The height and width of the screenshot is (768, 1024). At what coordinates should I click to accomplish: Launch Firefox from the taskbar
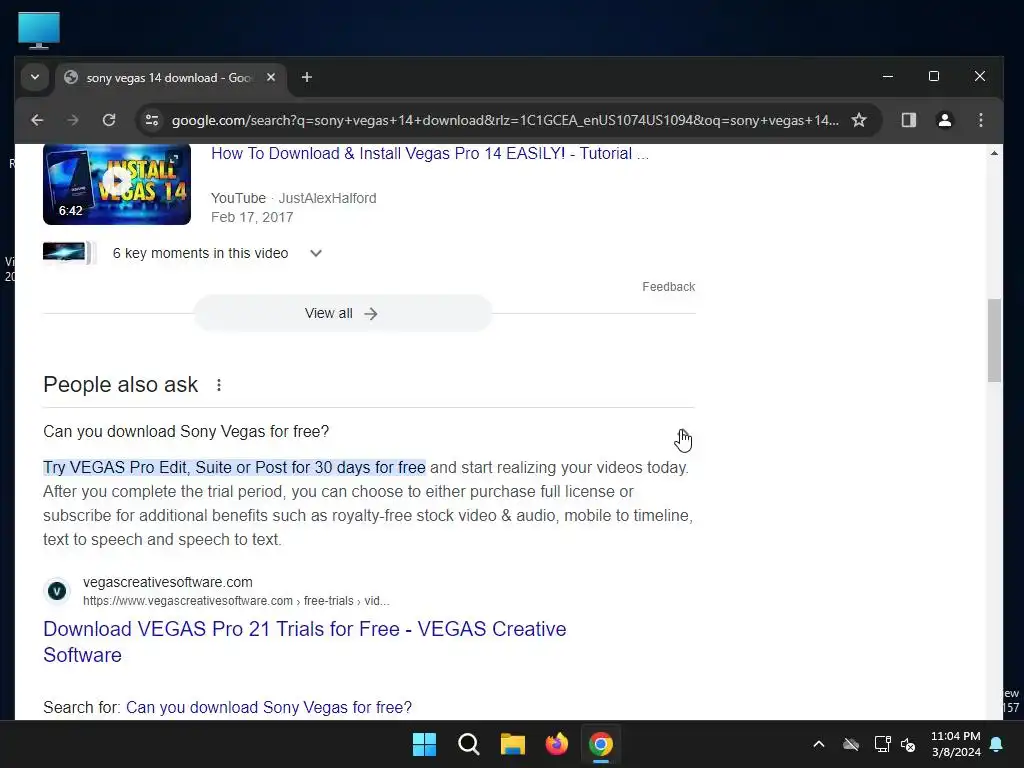(x=556, y=744)
